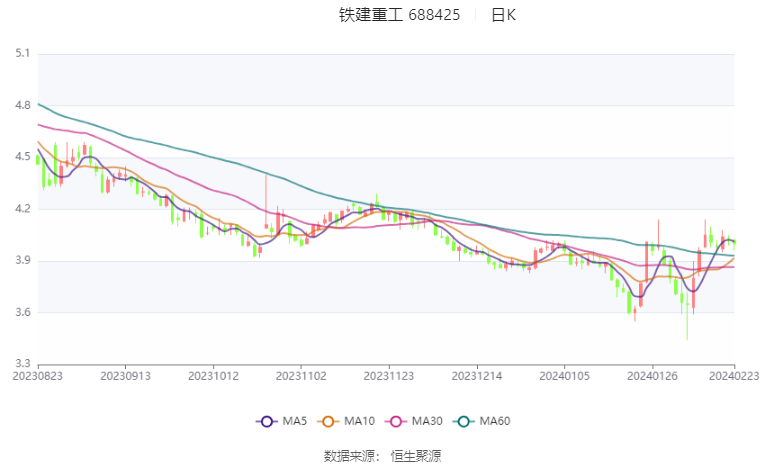
Task: Click the 3.6 price axis label
Action: pyautogui.click(x=22, y=312)
